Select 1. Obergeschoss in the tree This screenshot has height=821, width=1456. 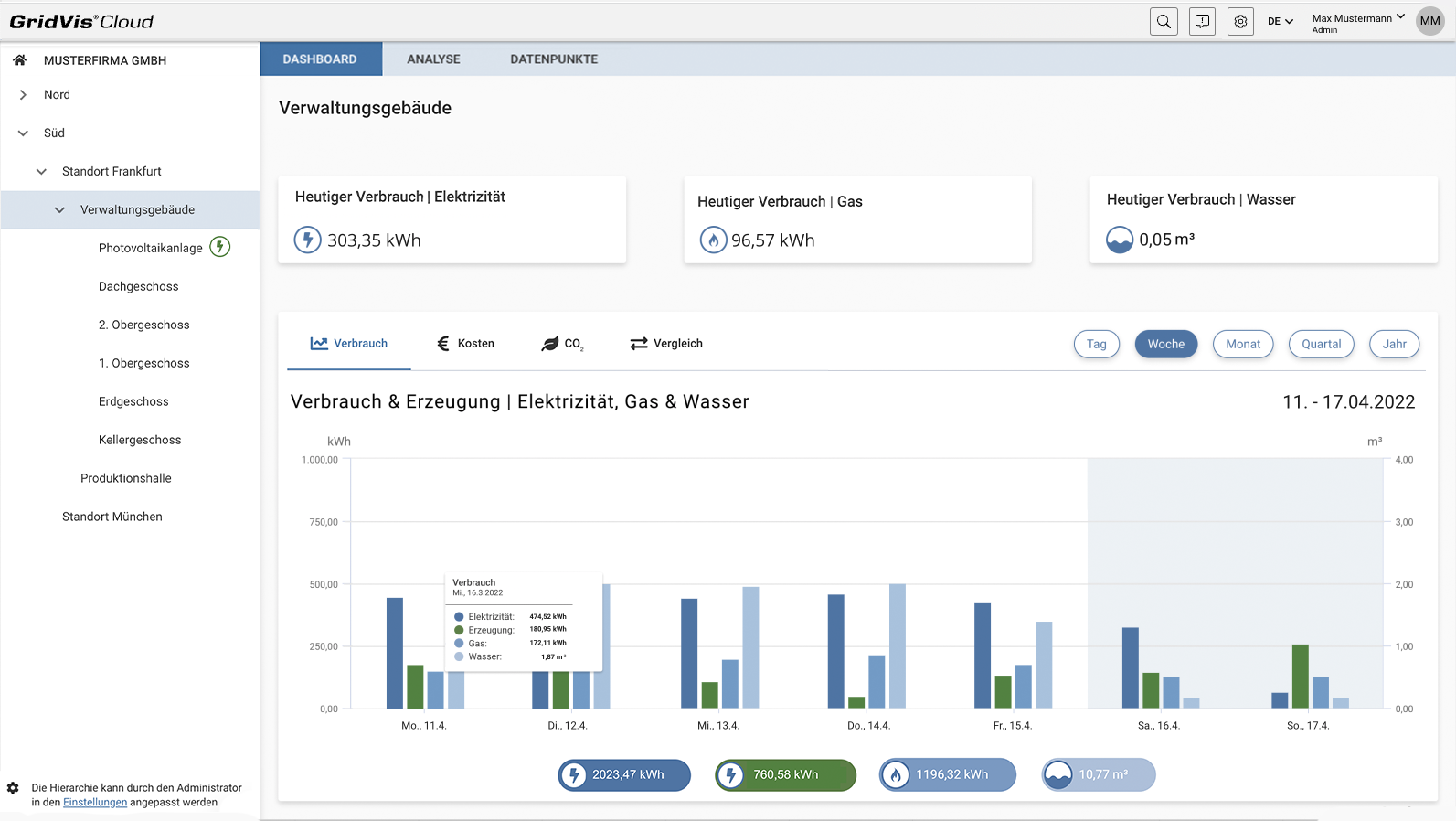coord(144,364)
